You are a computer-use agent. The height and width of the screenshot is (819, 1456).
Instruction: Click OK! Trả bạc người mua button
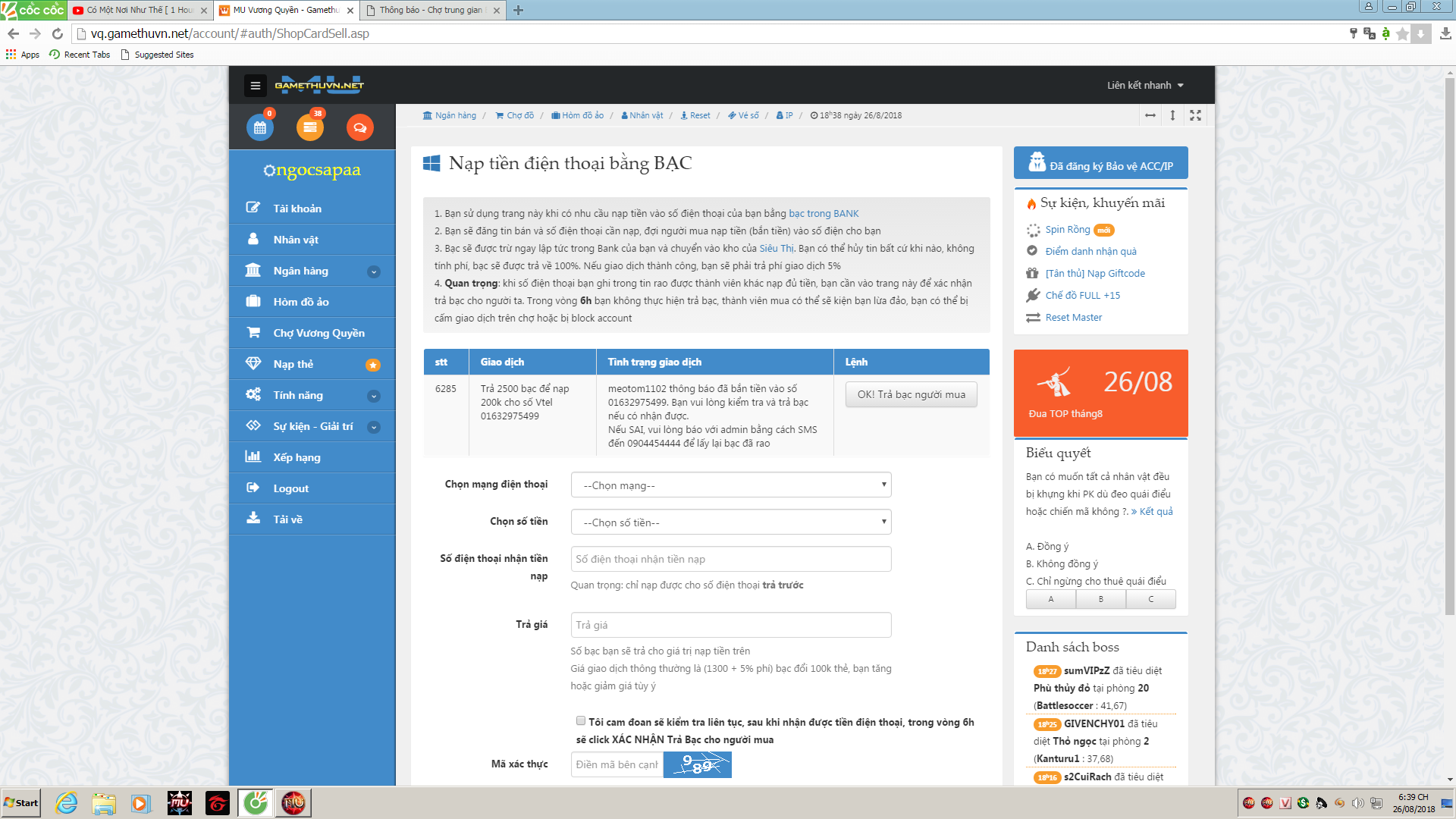(x=911, y=394)
